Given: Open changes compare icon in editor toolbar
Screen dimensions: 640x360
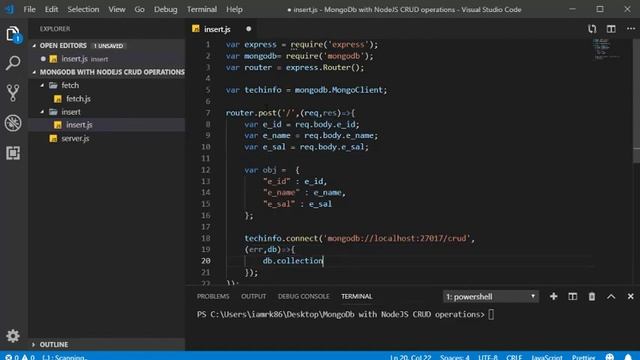Looking at the screenshot, I should coord(592,29).
